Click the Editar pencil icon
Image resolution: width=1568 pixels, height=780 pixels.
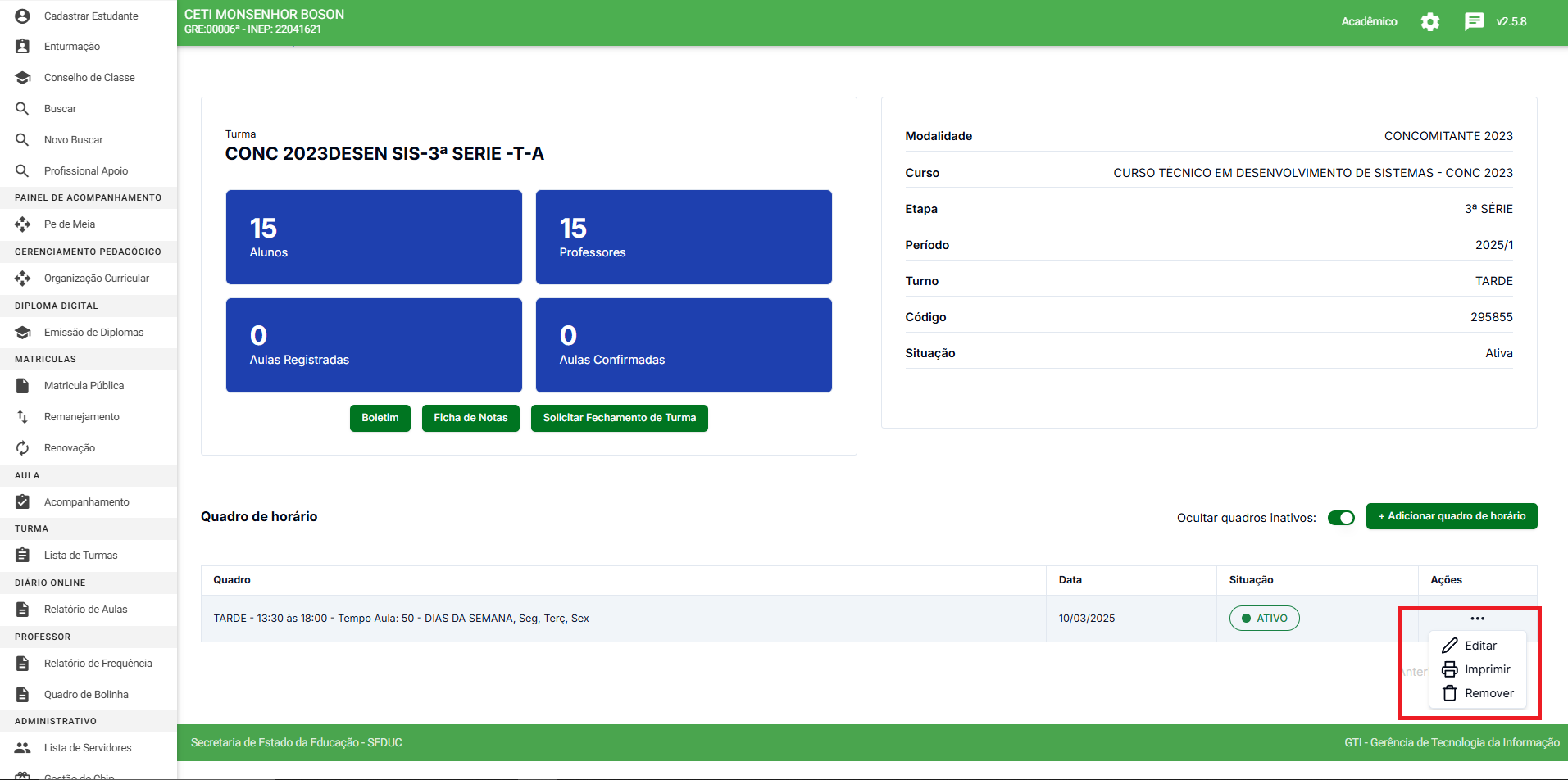tap(1449, 646)
